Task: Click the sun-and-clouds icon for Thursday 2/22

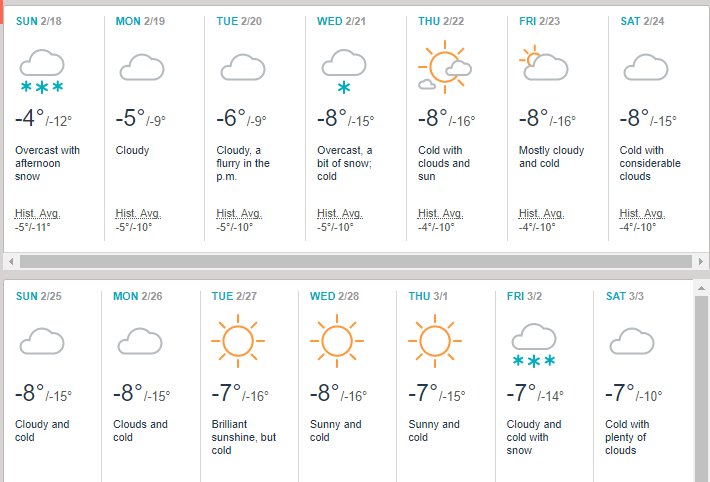Action: point(443,69)
